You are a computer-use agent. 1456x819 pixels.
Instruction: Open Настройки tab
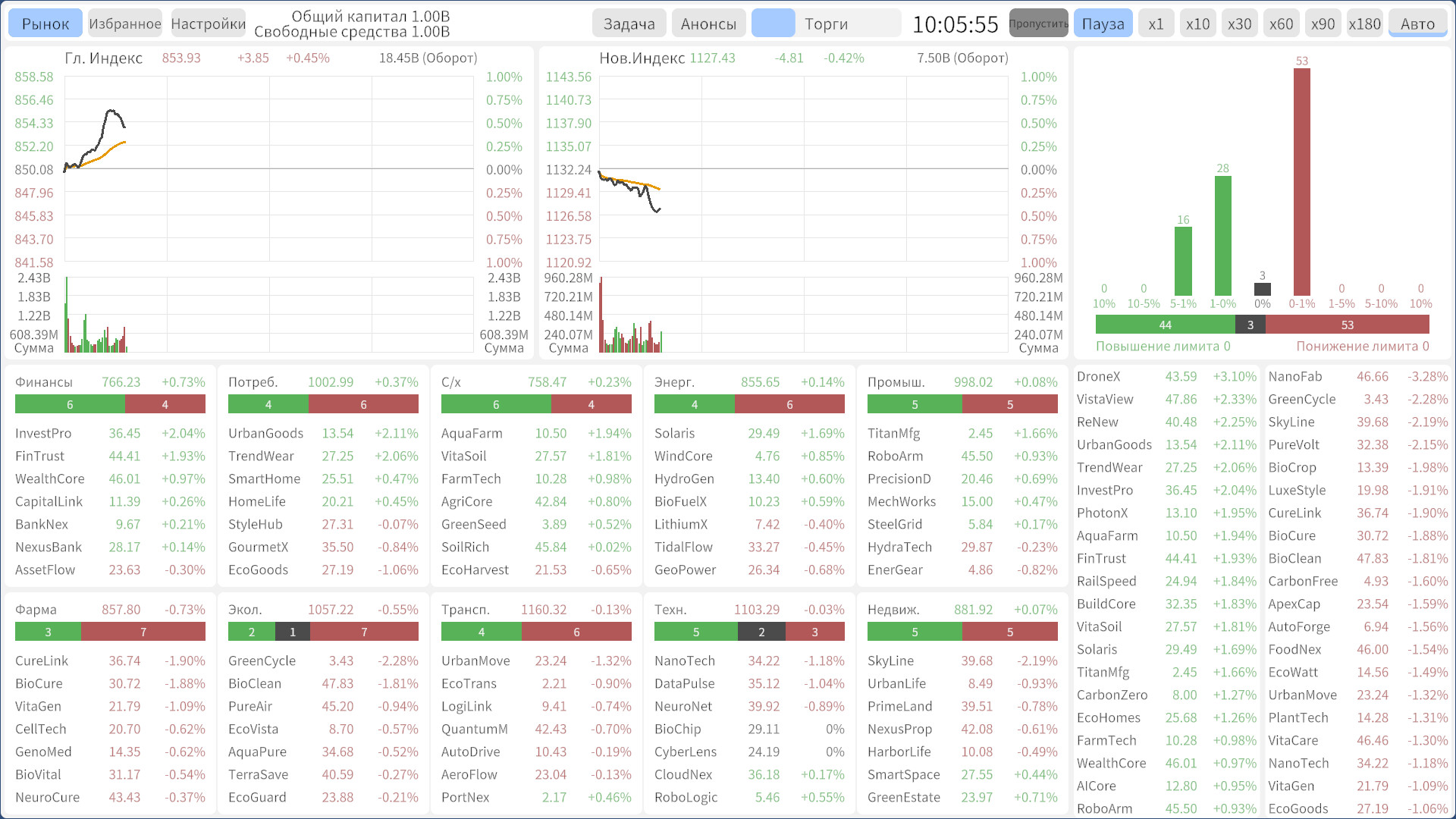209,24
